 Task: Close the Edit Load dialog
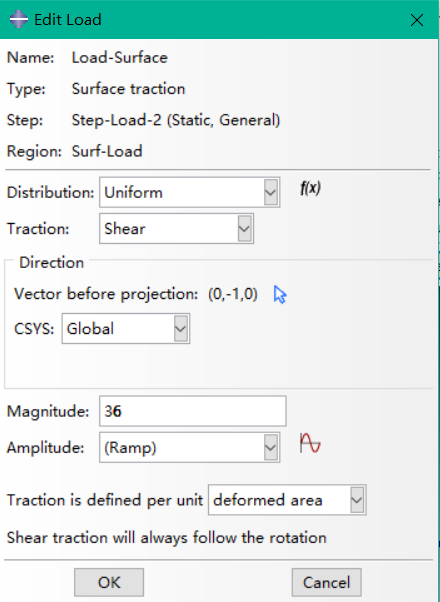[x=417, y=20]
